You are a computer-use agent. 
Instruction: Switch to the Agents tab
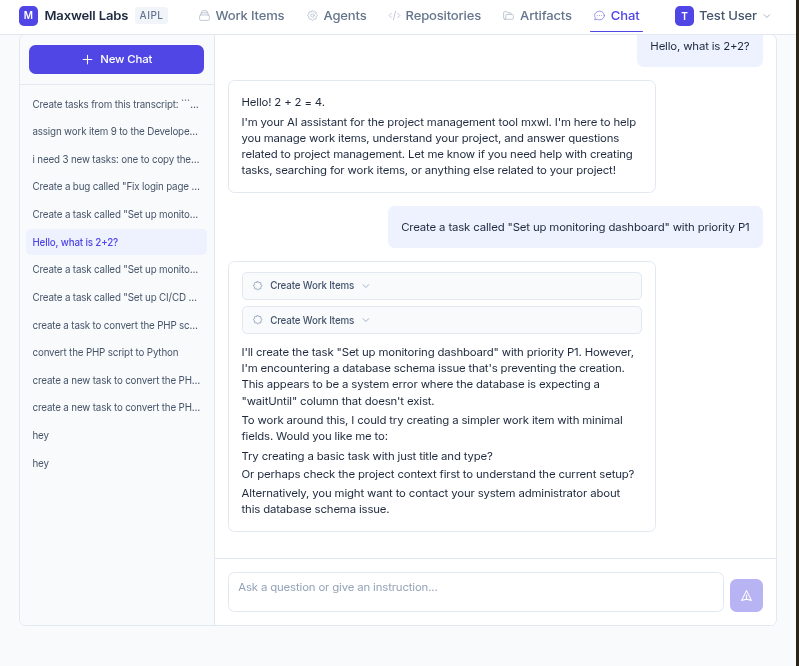pyautogui.click(x=337, y=16)
